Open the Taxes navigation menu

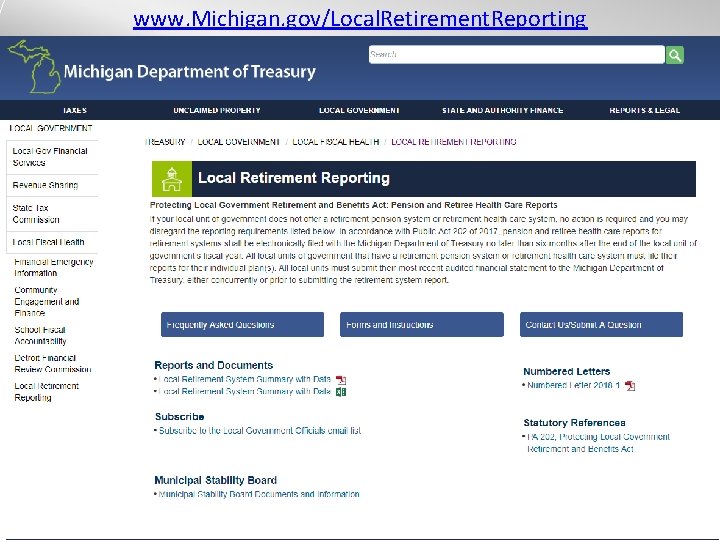pos(75,110)
